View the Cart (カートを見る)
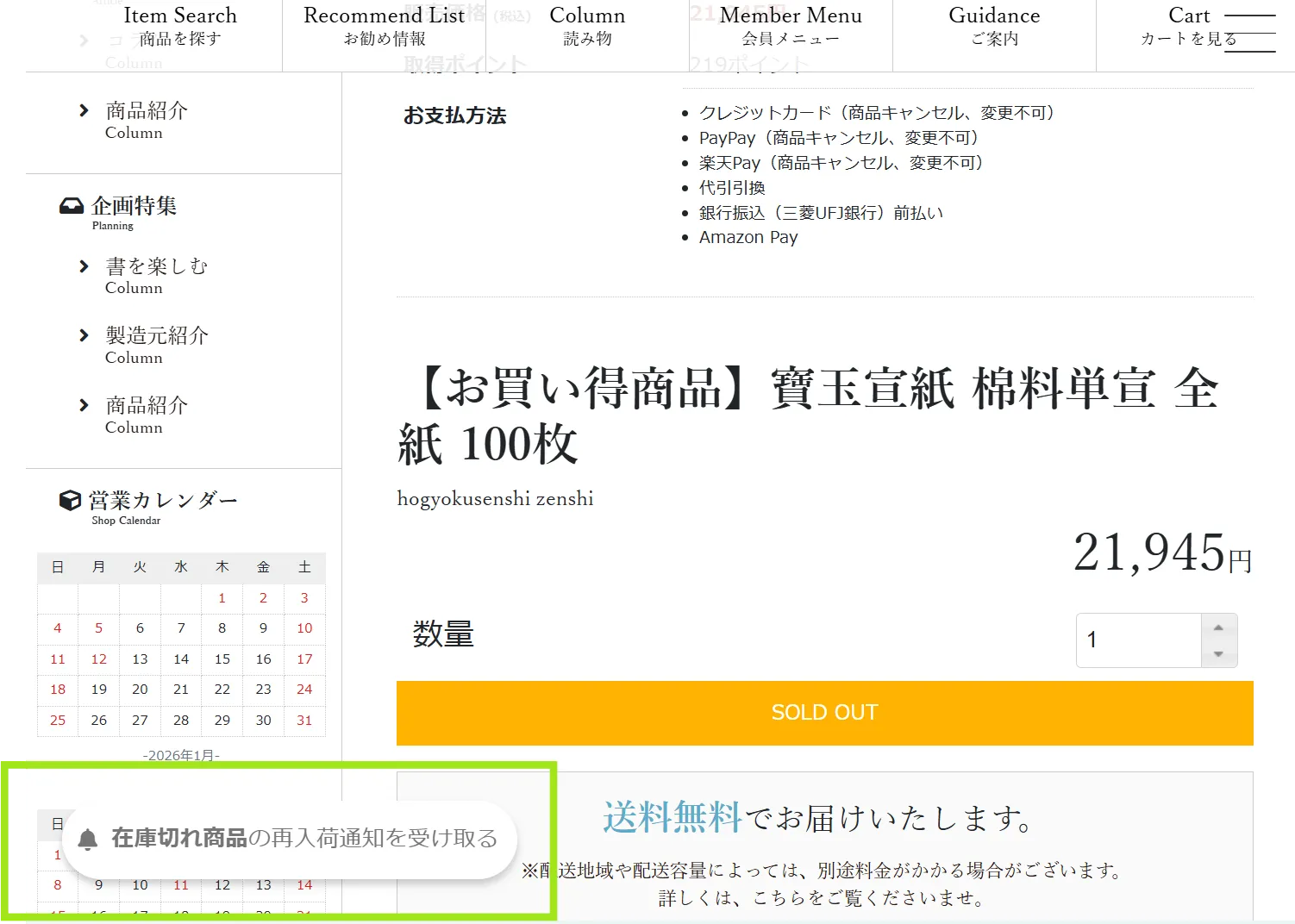 [x=1188, y=27]
